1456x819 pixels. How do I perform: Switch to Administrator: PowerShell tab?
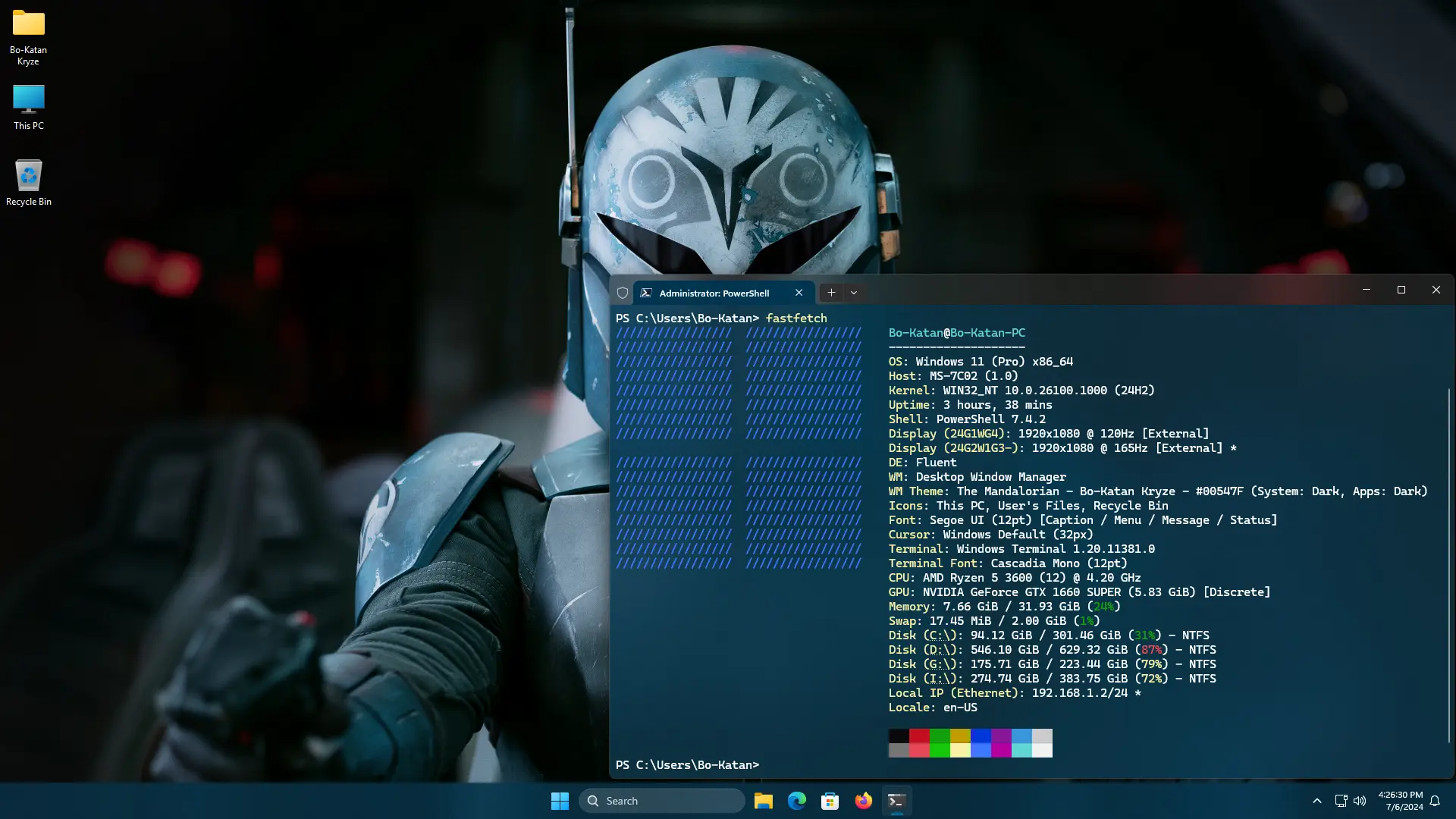(x=724, y=293)
